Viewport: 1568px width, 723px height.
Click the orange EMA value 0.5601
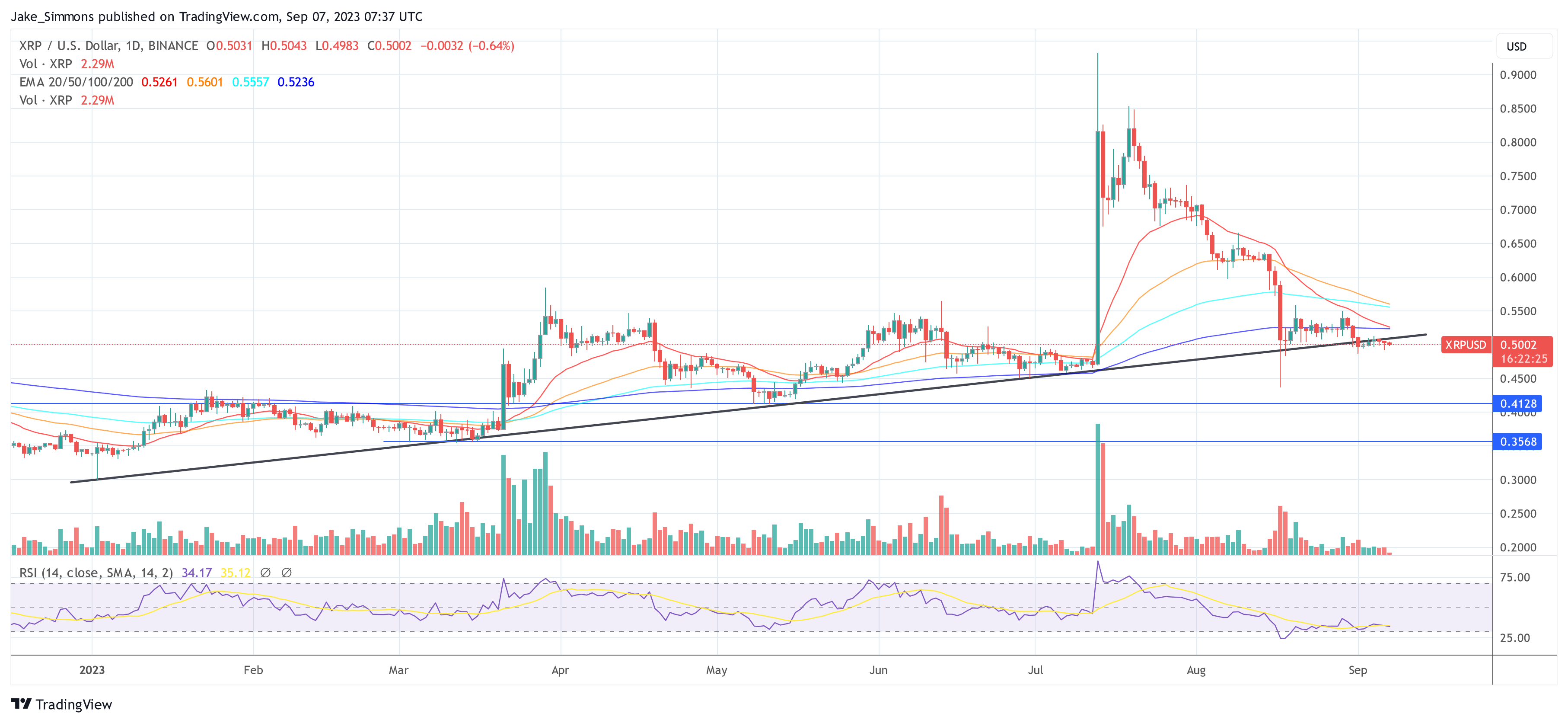(204, 82)
